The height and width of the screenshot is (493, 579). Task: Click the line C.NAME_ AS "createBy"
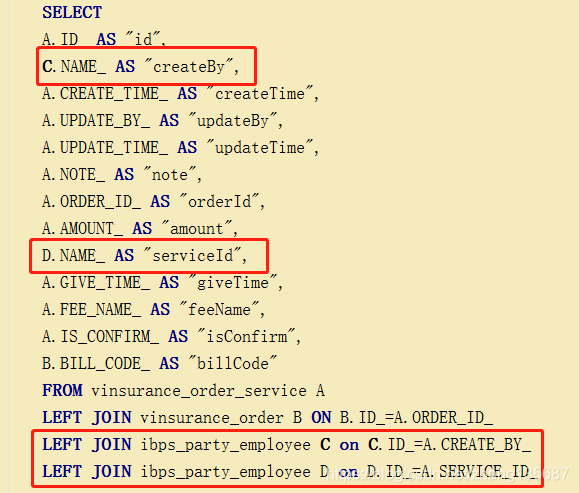tap(141, 66)
